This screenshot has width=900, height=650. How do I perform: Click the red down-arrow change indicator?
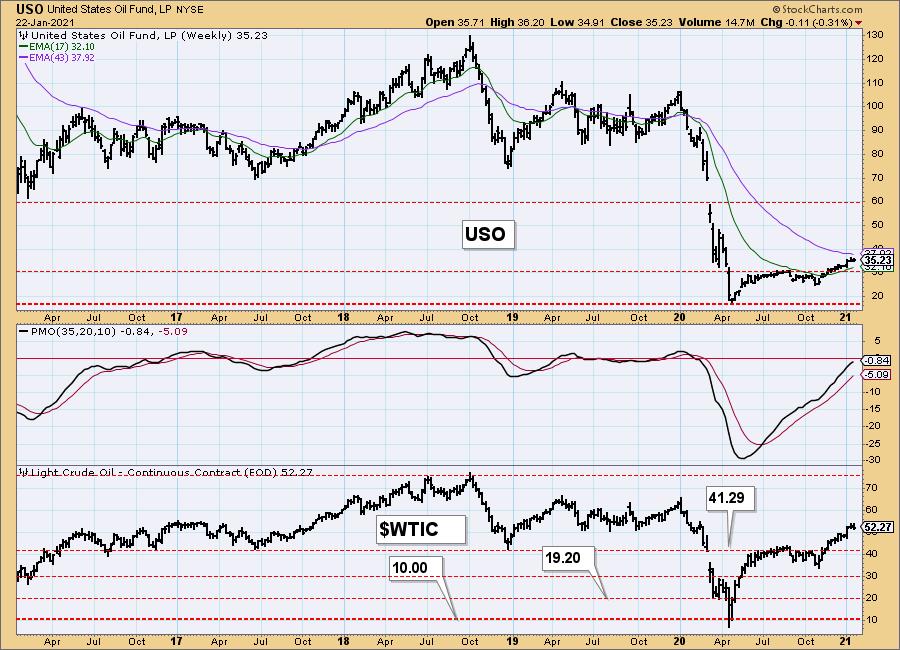[x=859, y=22]
